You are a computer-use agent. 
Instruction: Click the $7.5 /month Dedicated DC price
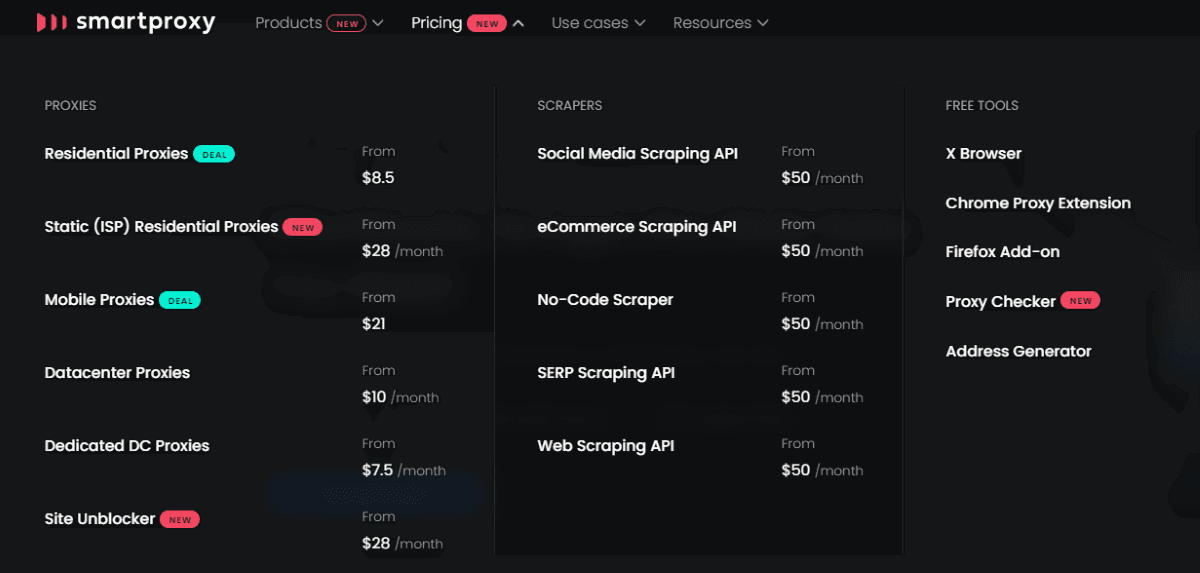pyautogui.click(x=404, y=470)
